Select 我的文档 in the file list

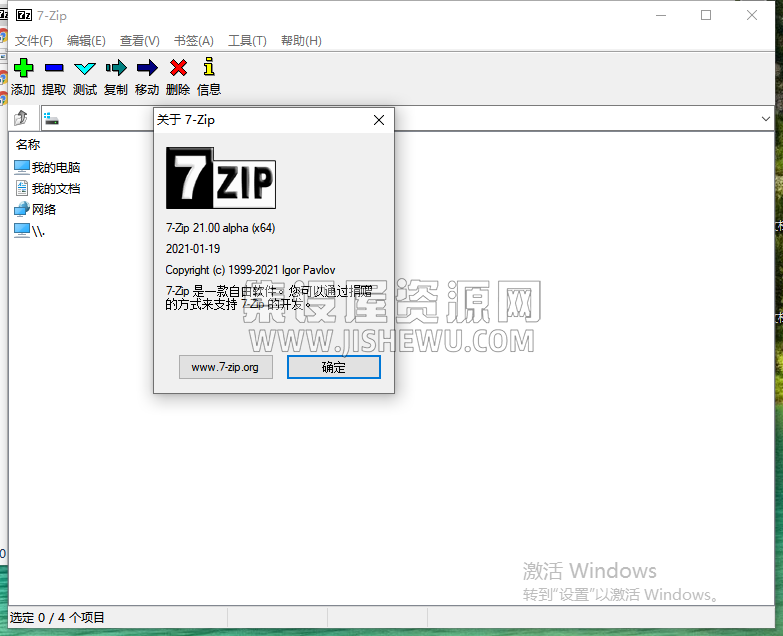click(47, 188)
